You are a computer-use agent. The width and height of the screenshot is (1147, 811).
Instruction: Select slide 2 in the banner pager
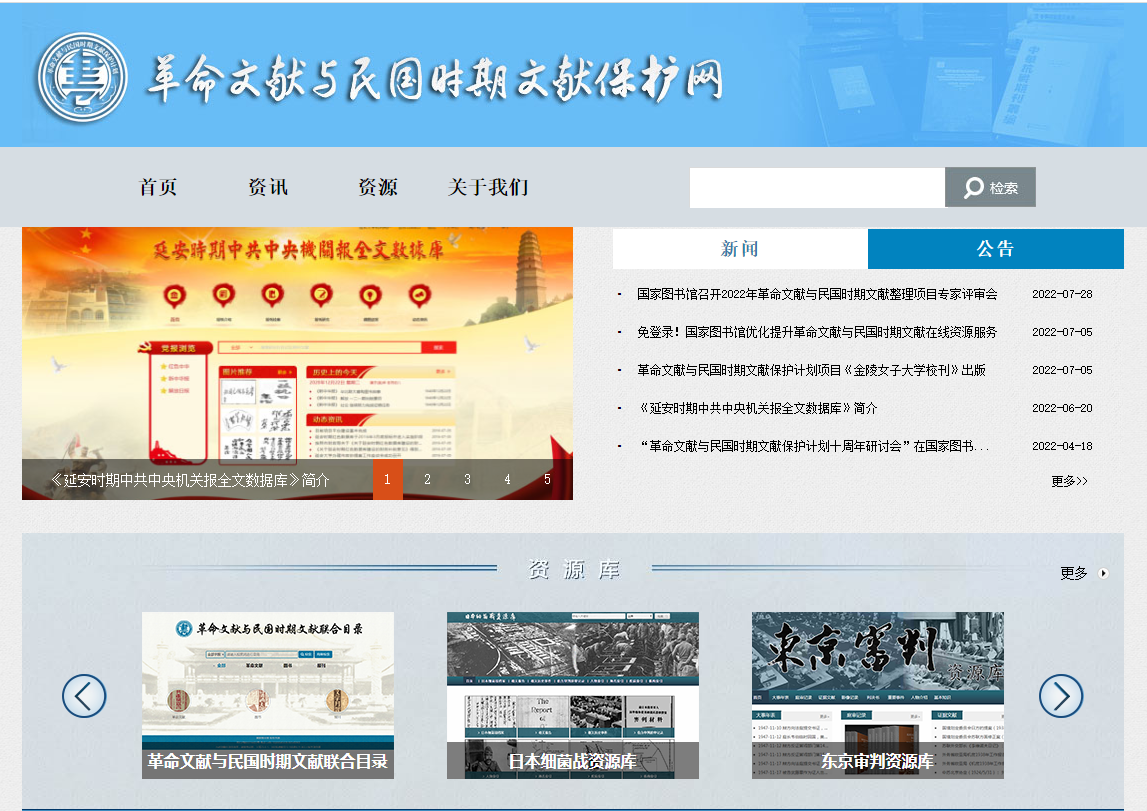[x=427, y=480]
